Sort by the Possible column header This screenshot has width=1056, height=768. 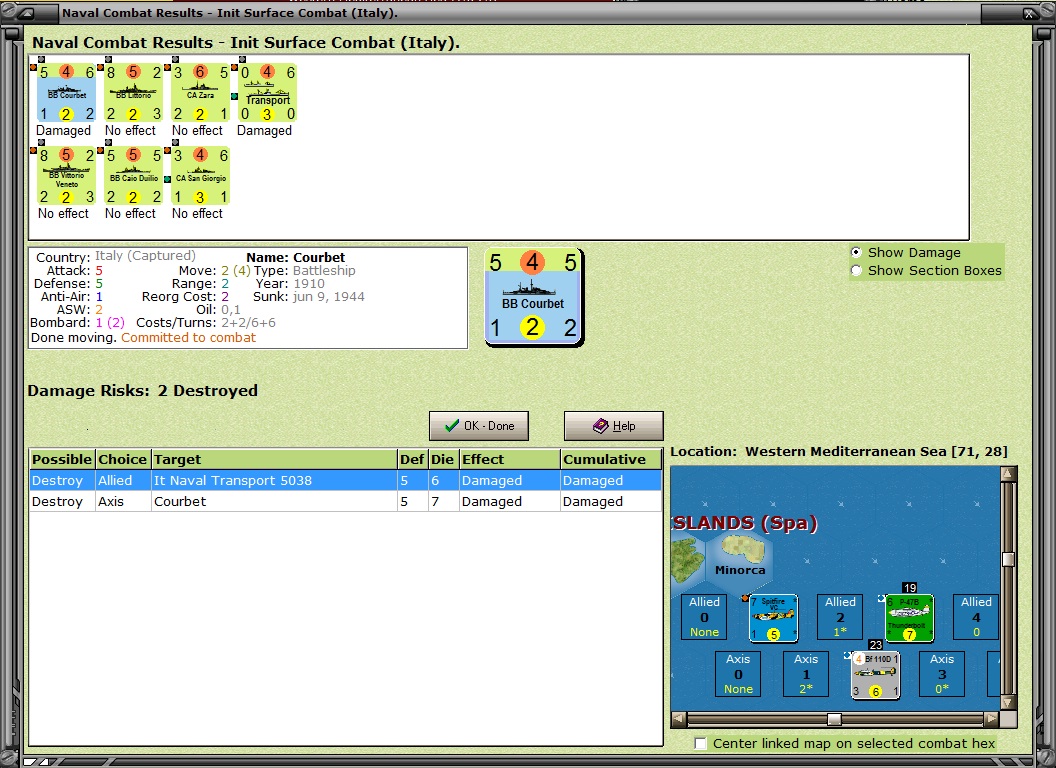(x=62, y=459)
